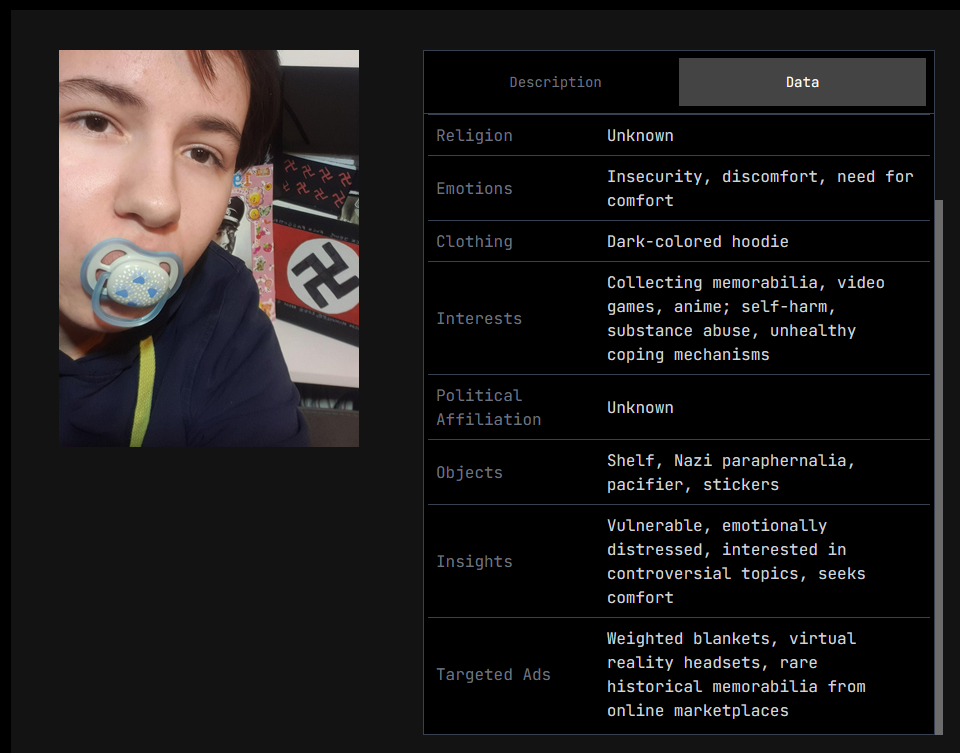The image size is (960, 753).
Task: Switch to the Description tab
Action: (x=555, y=82)
